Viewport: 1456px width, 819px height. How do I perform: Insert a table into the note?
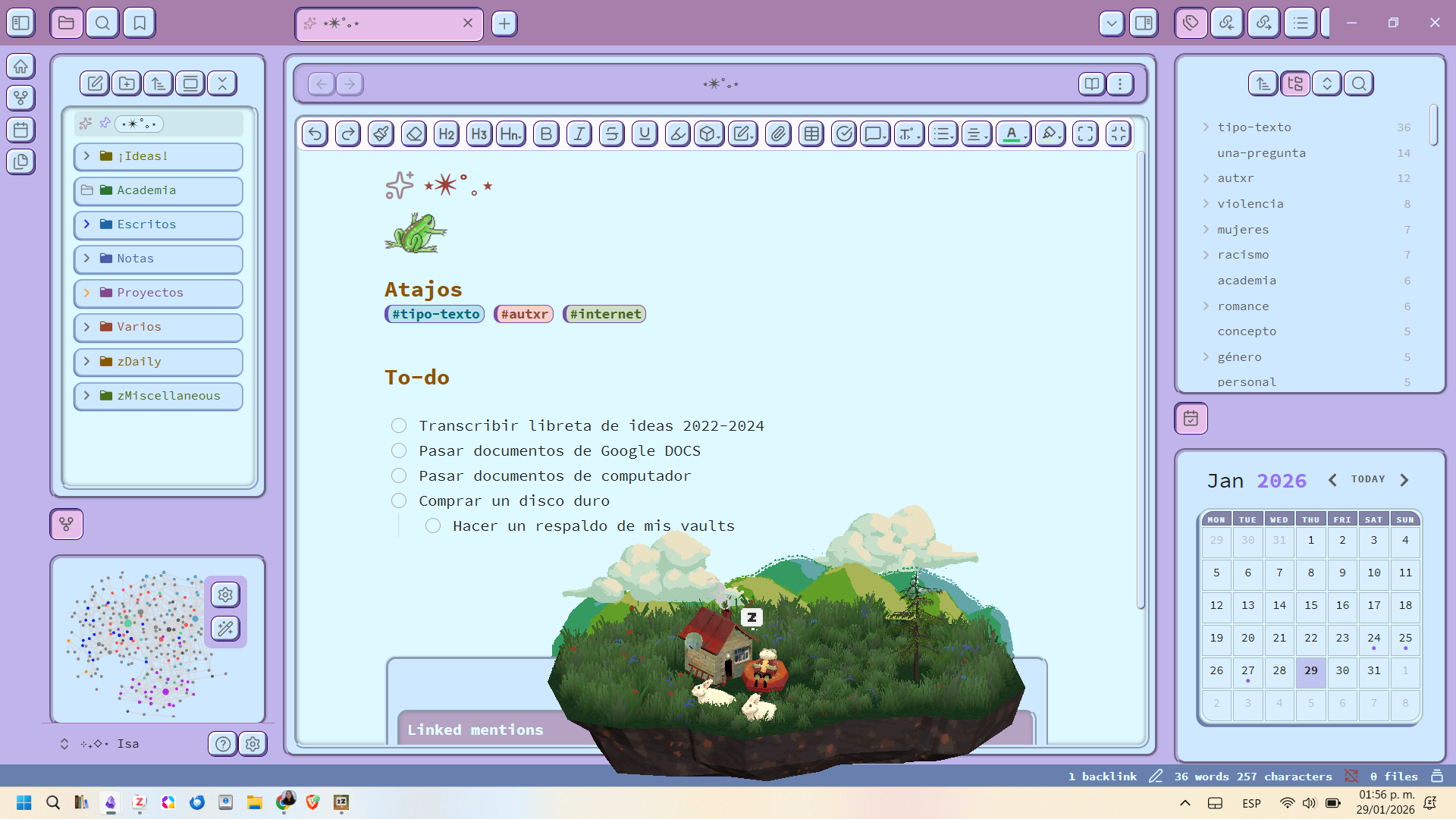(x=811, y=134)
